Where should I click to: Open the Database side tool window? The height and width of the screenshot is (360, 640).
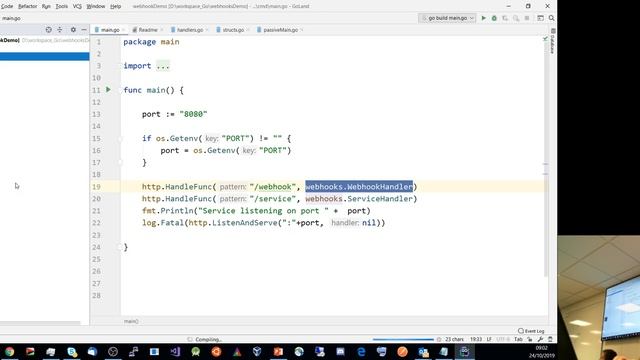pos(553,41)
